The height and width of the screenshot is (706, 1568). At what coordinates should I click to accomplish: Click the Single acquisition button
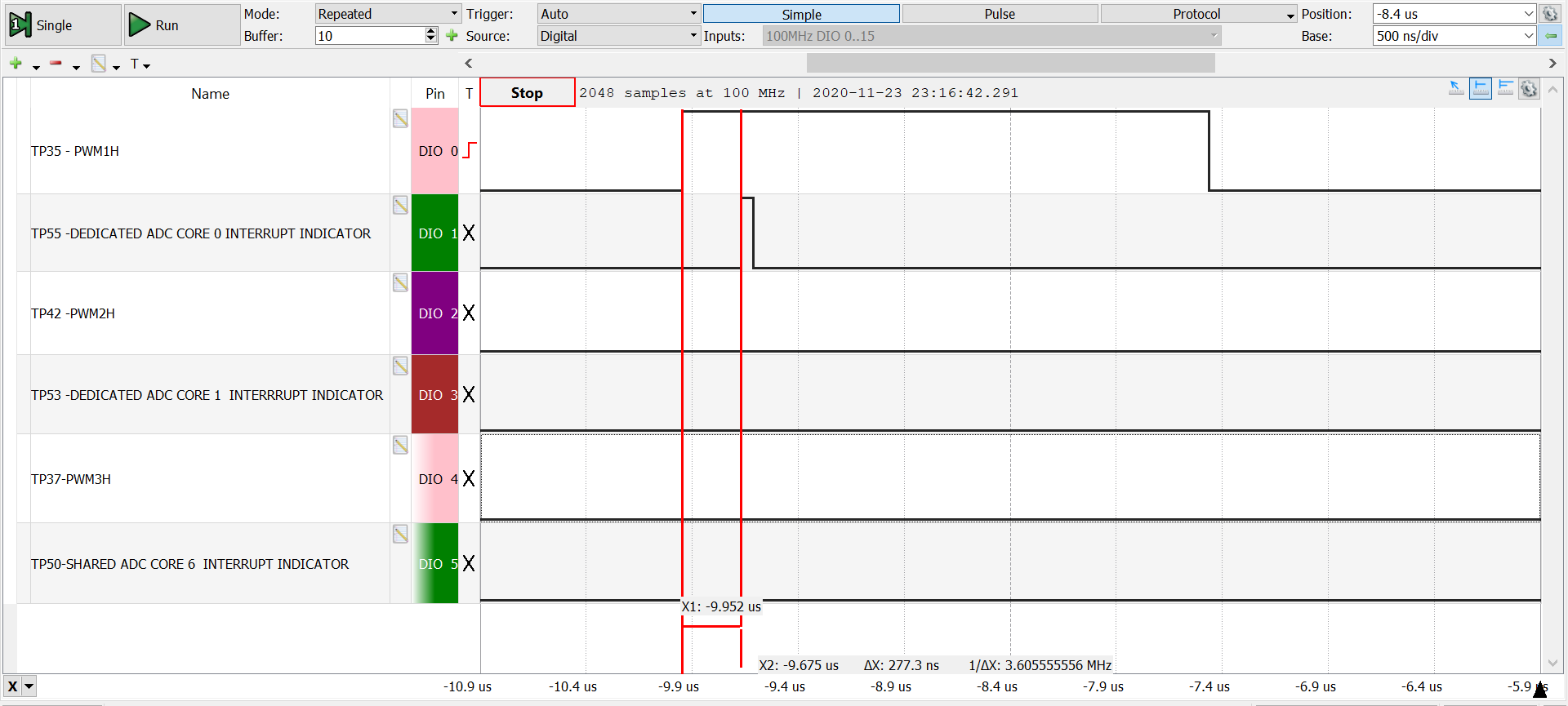tap(61, 25)
